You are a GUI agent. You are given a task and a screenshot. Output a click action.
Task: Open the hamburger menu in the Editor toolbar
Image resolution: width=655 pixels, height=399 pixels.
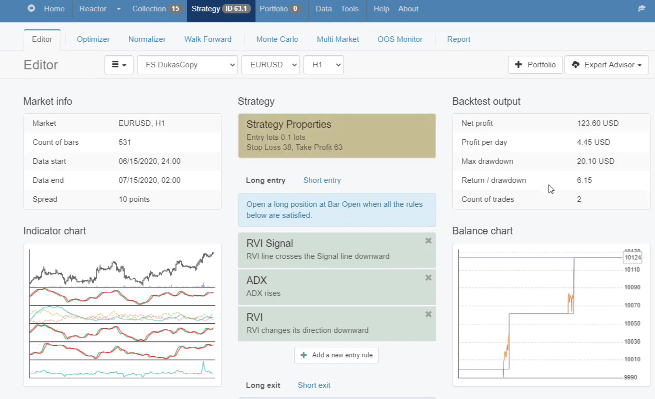(x=119, y=65)
